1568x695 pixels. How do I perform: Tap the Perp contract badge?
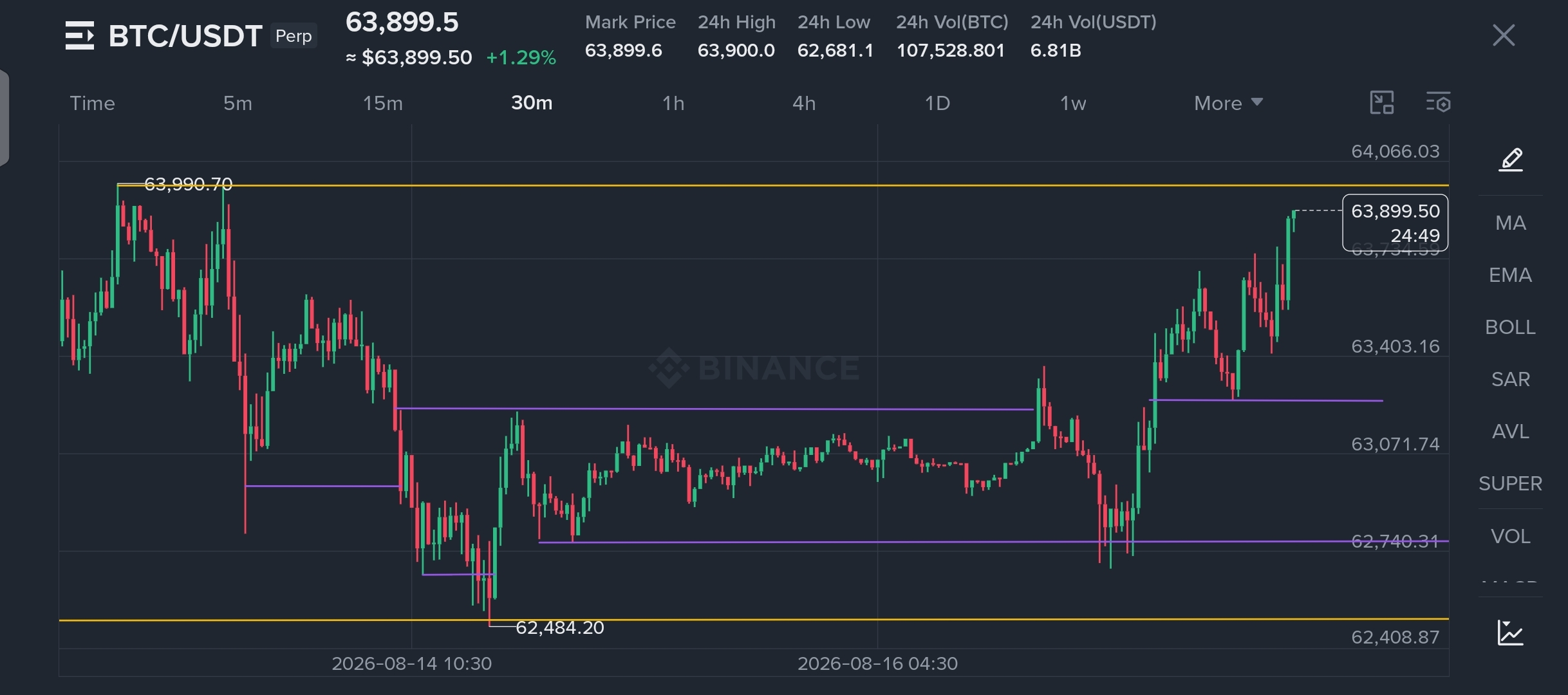tap(294, 36)
